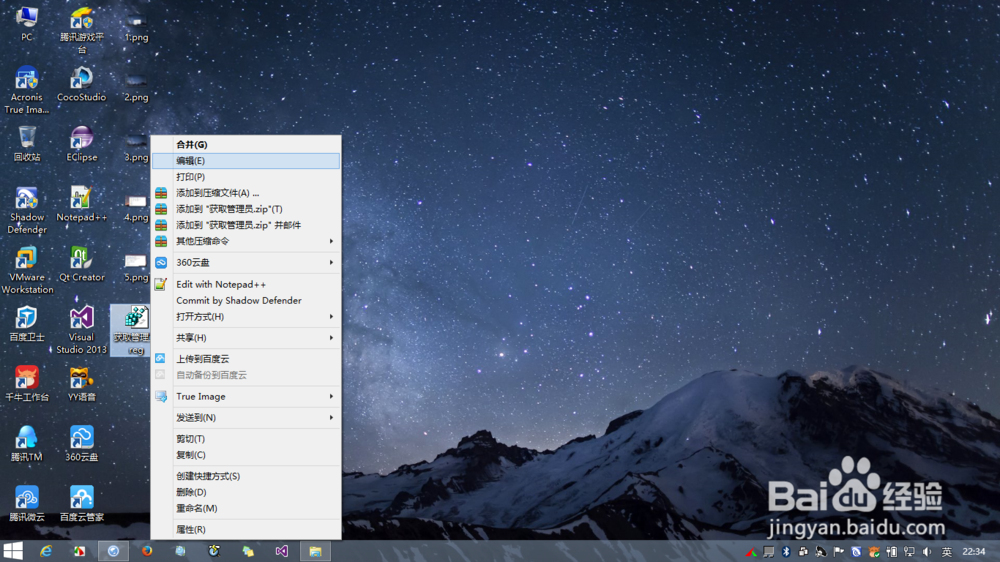1000x562 pixels.
Task: Select Acronis True Image desktop icon
Action: coord(27,90)
